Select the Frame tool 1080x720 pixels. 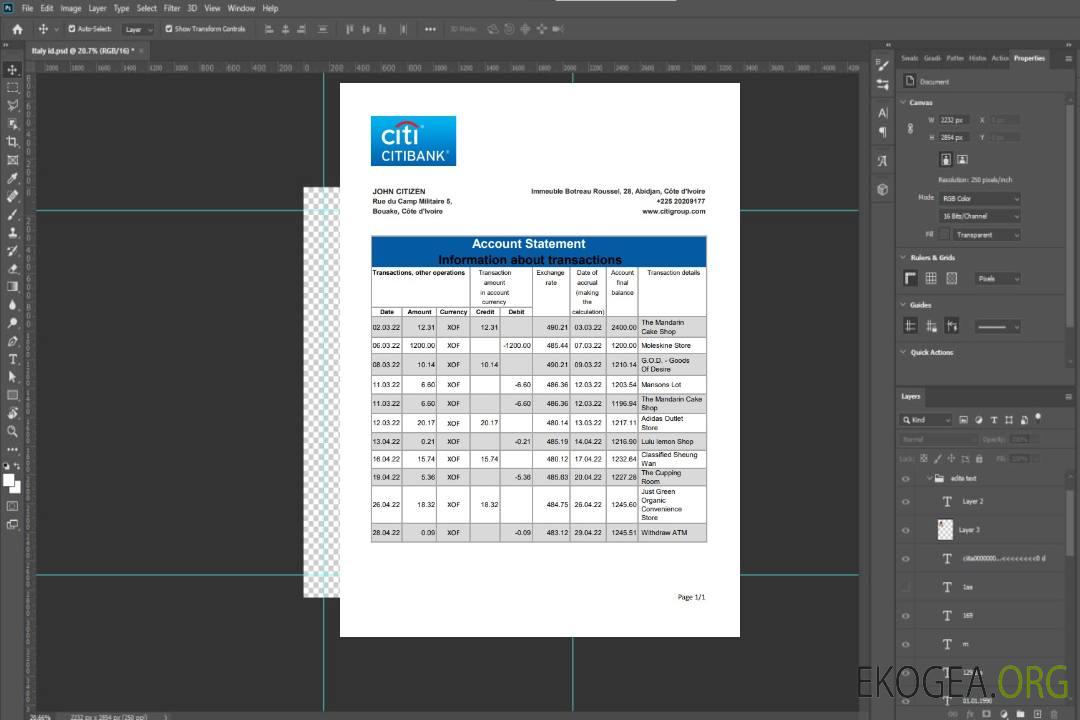[12, 160]
